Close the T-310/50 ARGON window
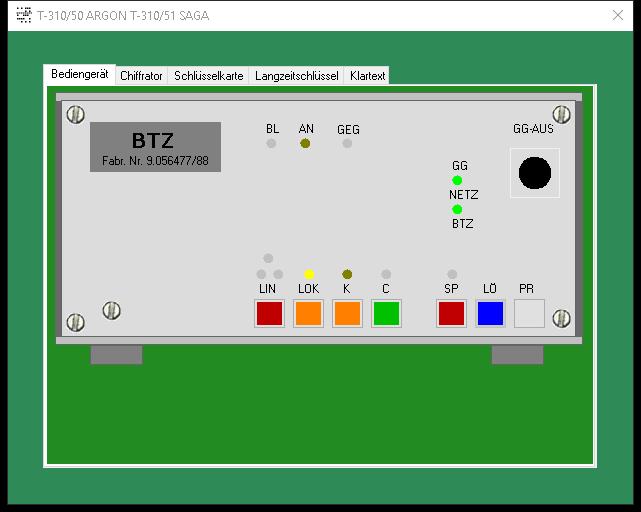Screen dimensions: 641x512 618,15
